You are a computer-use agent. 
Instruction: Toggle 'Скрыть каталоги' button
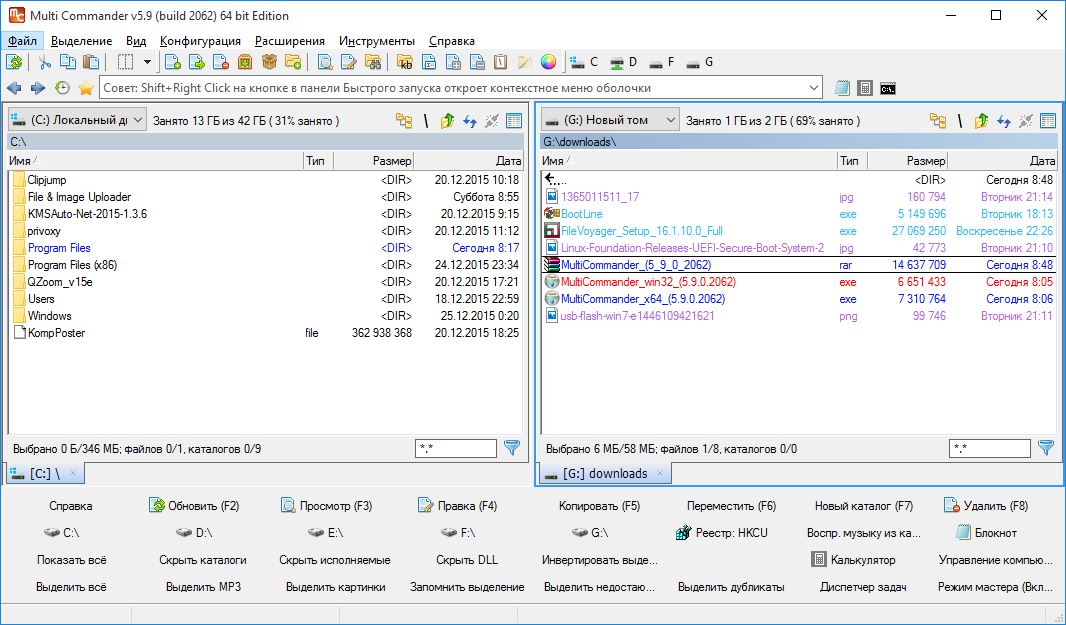(202, 560)
